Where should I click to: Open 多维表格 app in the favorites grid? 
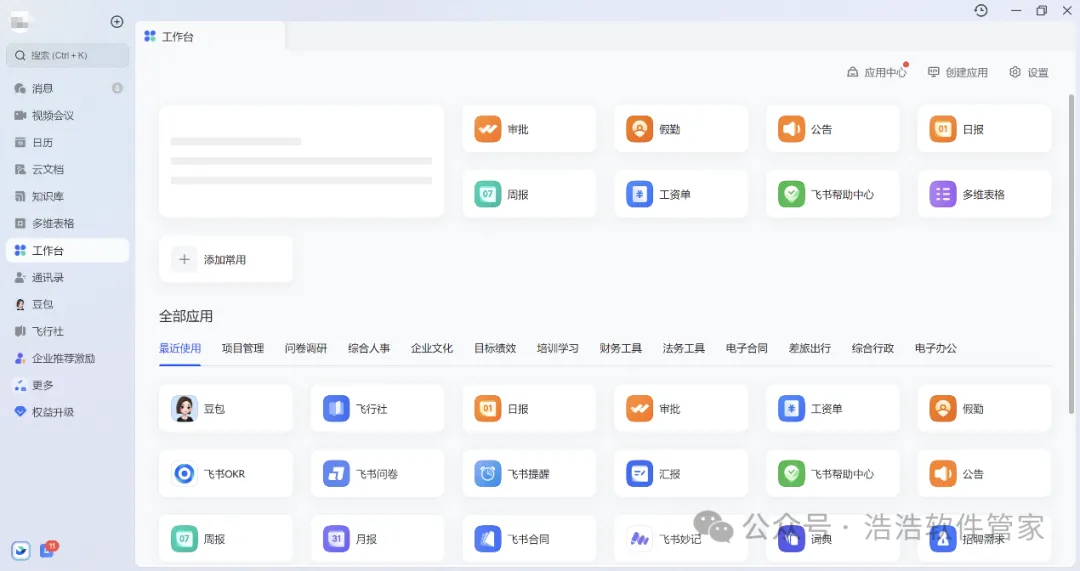pos(984,194)
